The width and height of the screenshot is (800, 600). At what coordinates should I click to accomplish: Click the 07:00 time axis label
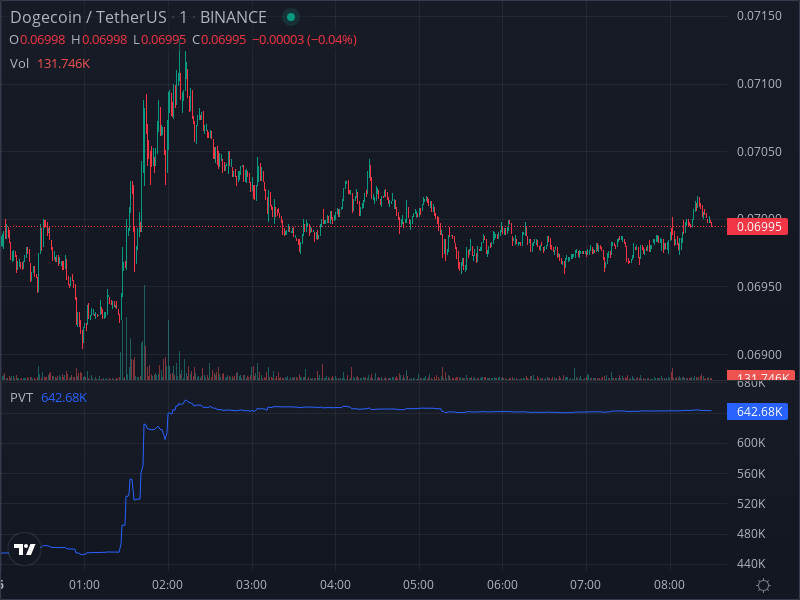tap(585, 585)
